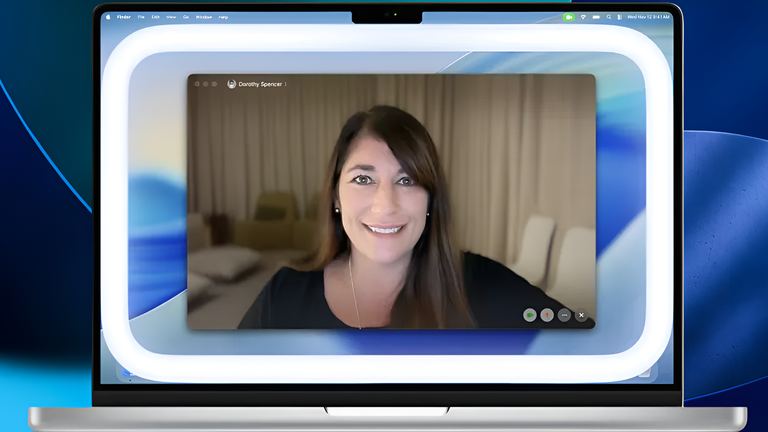Toggle the green camera button in call controls
Image resolution: width=768 pixels, height=432 pixels.
coord(529,315)
